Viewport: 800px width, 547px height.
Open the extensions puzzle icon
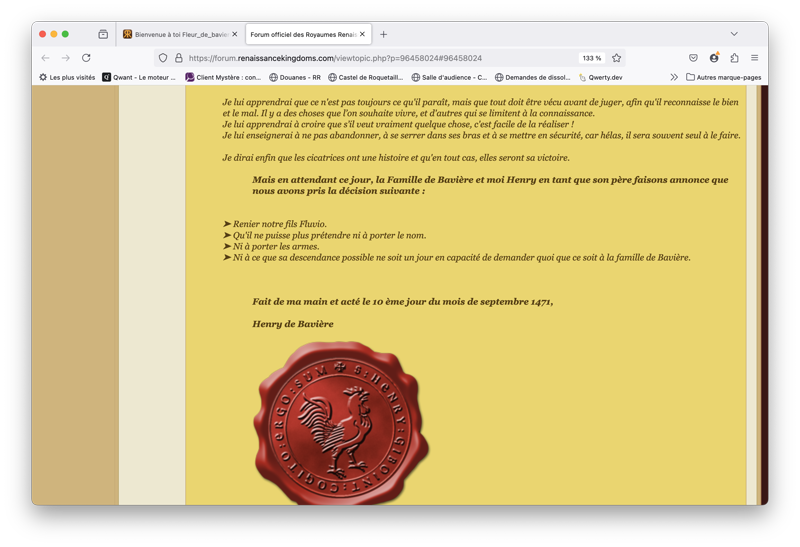[x=734, y=58]
